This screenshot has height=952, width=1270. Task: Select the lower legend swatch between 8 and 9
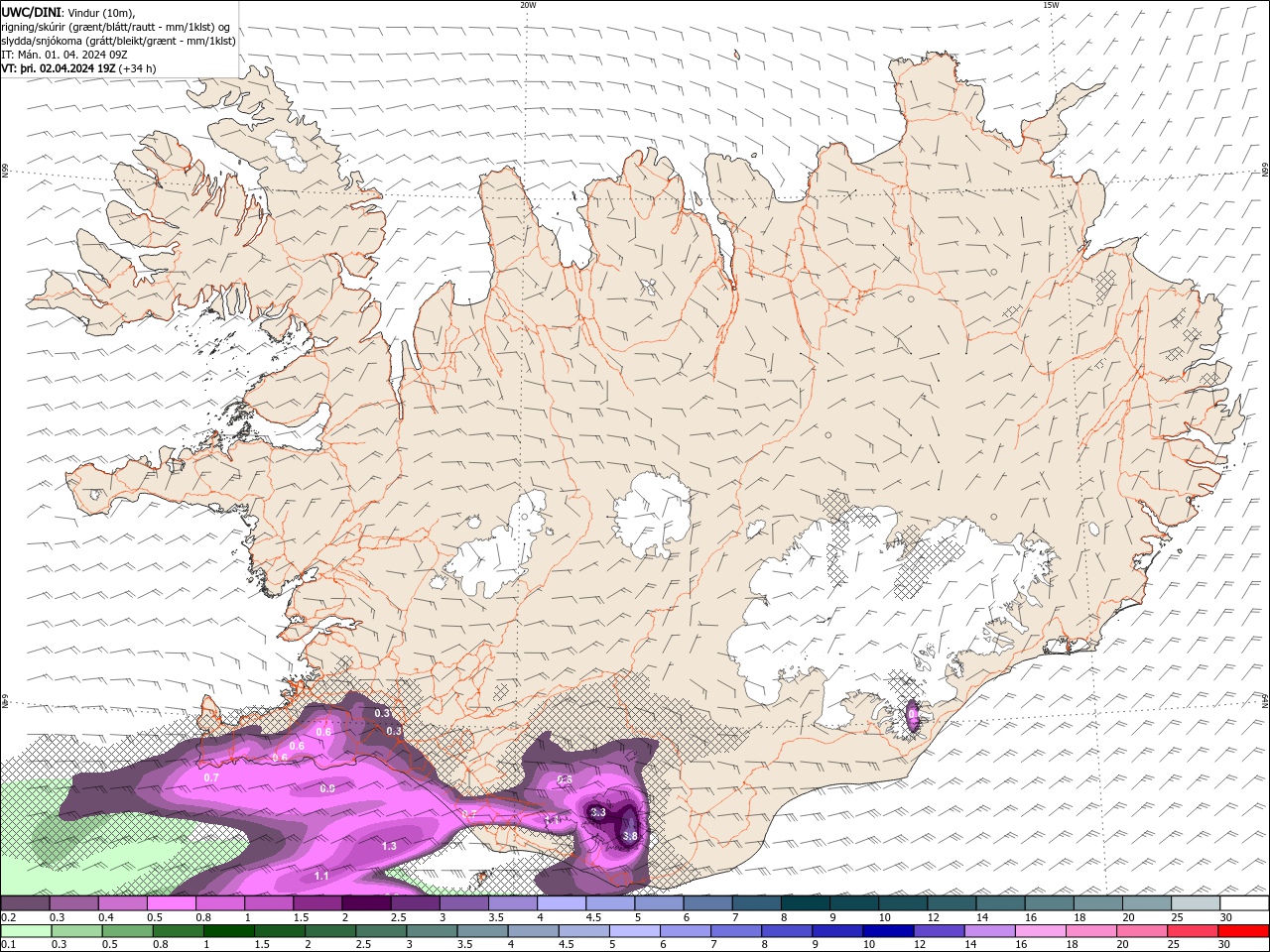pos(785,931)
